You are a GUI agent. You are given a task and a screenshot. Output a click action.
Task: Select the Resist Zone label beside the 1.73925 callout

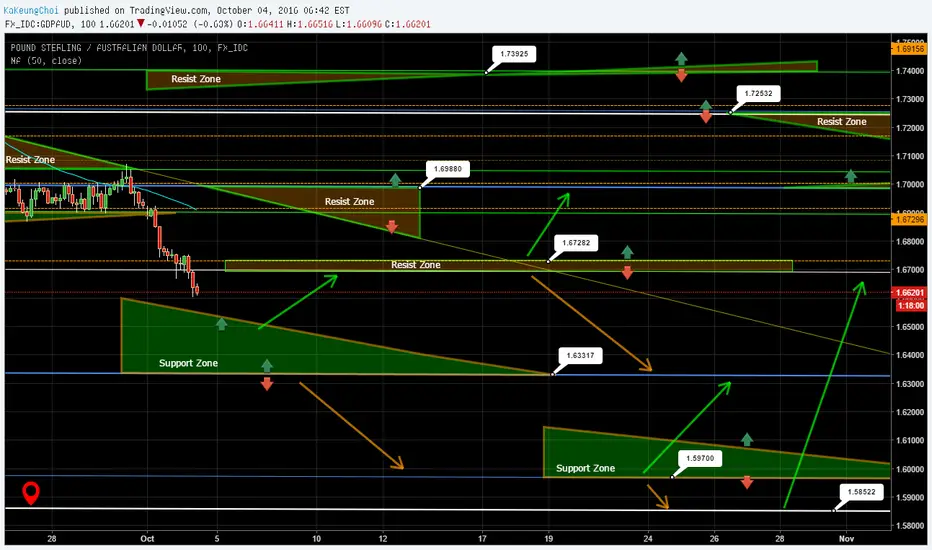(196, 78)
